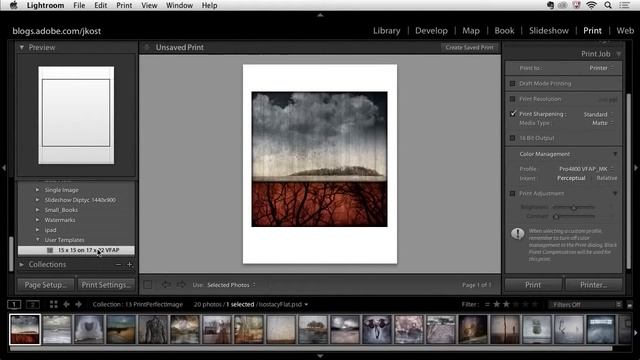
Task: Click the Print button in right panel
Action: (533, 285)
